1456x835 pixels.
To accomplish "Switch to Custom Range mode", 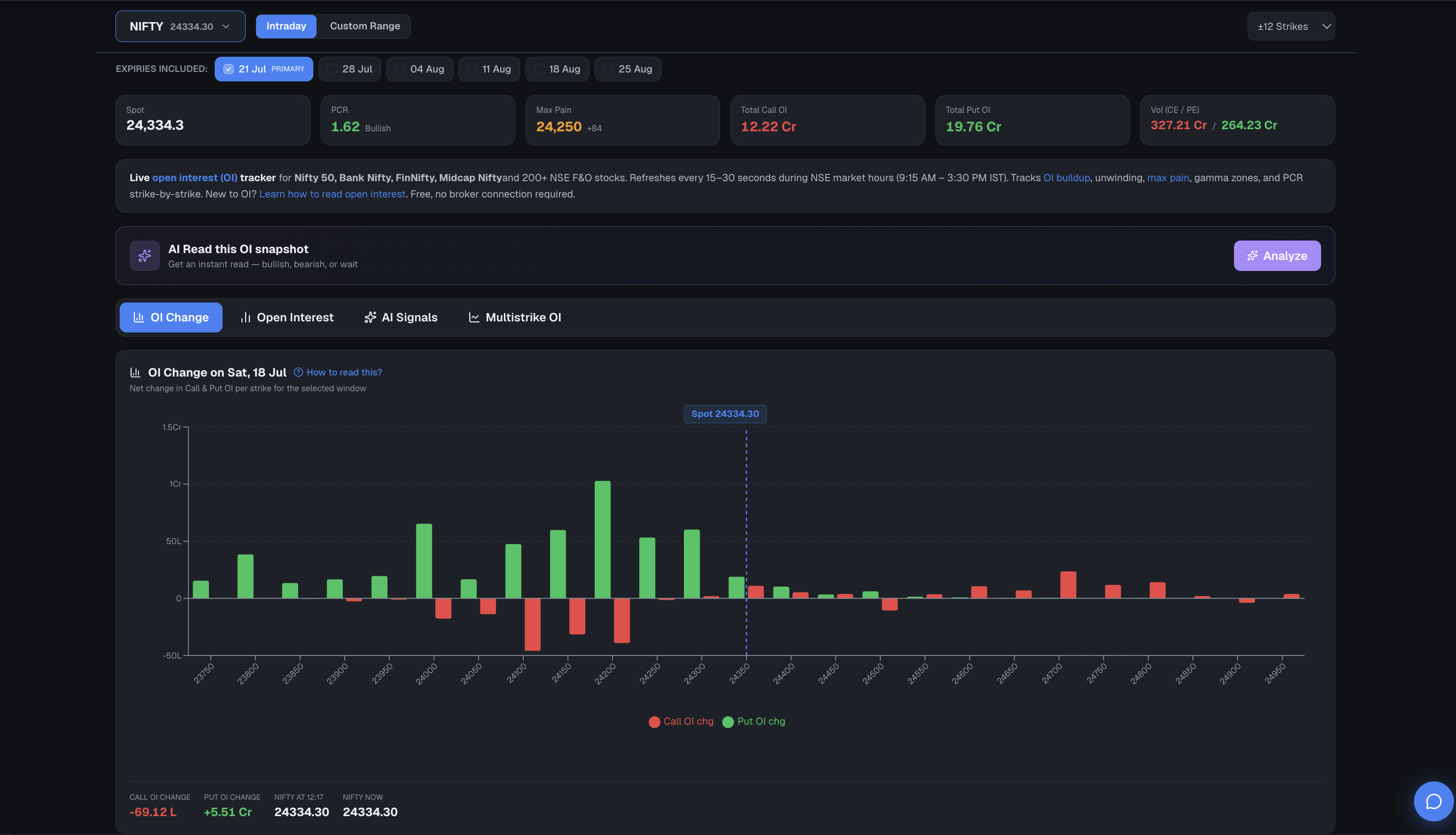I will (x=364, y=26).
